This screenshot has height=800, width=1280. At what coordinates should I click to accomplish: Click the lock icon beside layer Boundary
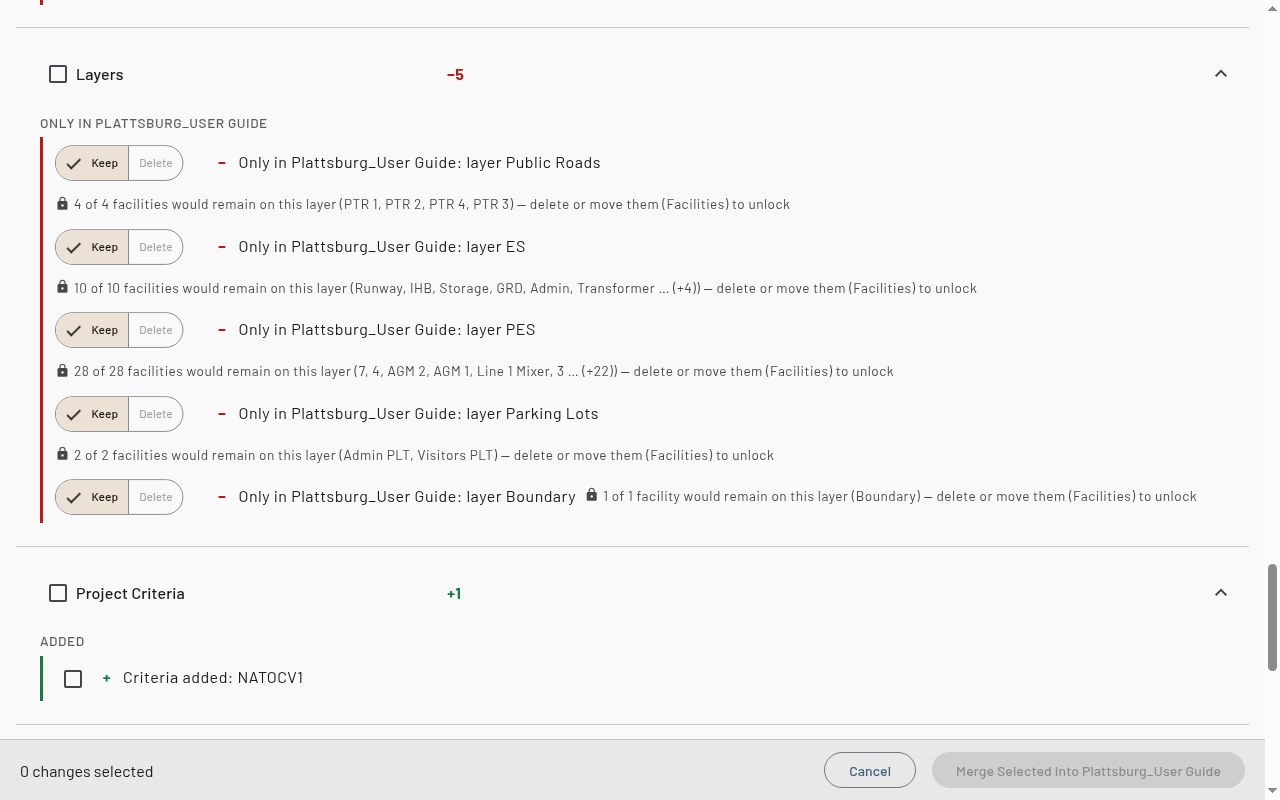[x=592, y=495]
